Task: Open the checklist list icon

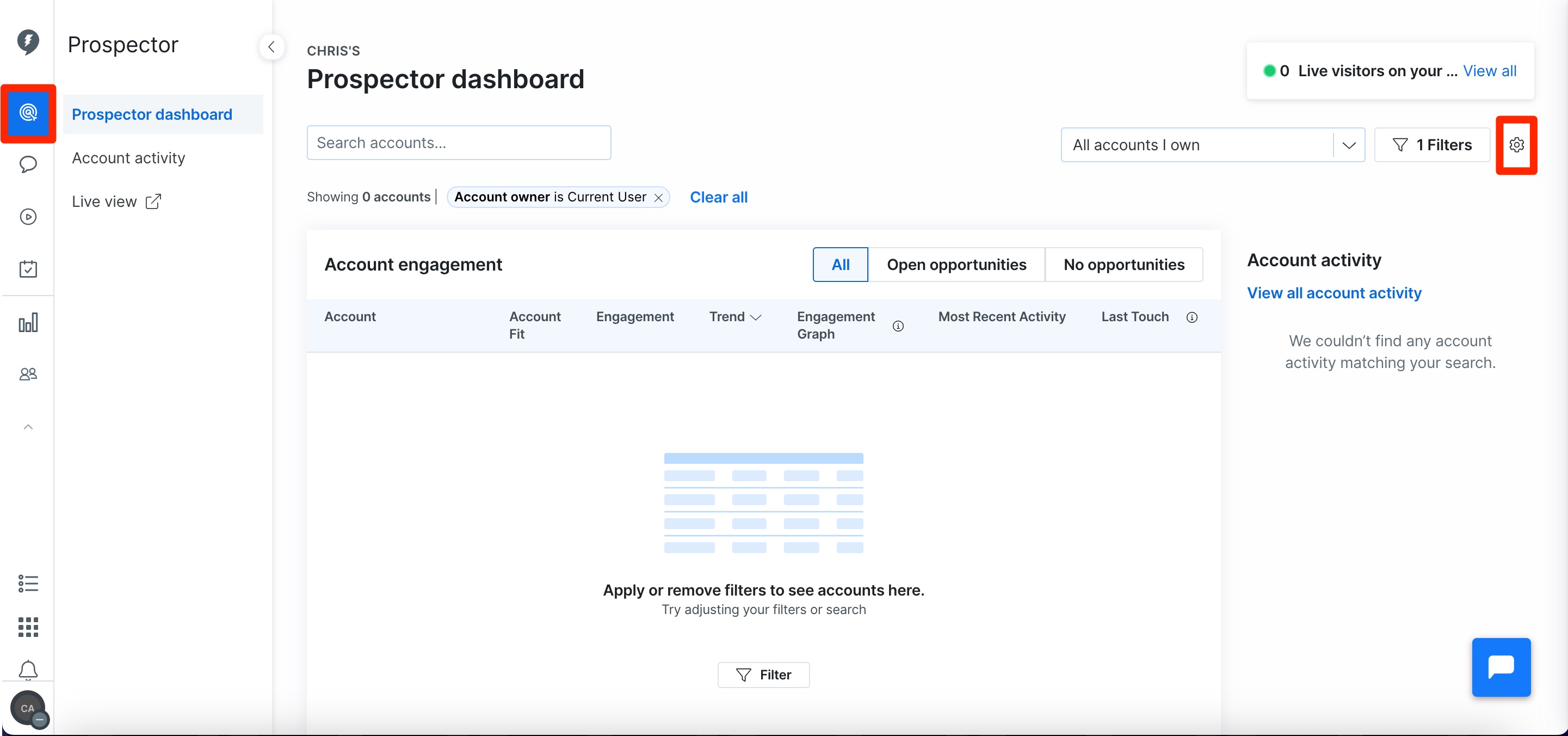Action: click(x=28, y=584)
